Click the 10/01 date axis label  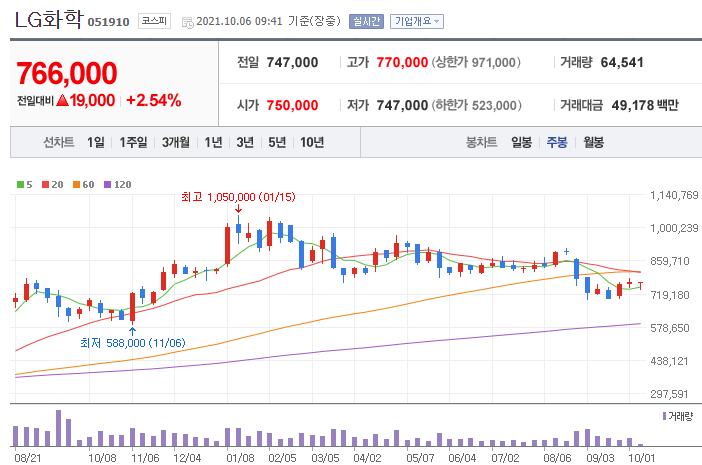(x=642, y=458)
